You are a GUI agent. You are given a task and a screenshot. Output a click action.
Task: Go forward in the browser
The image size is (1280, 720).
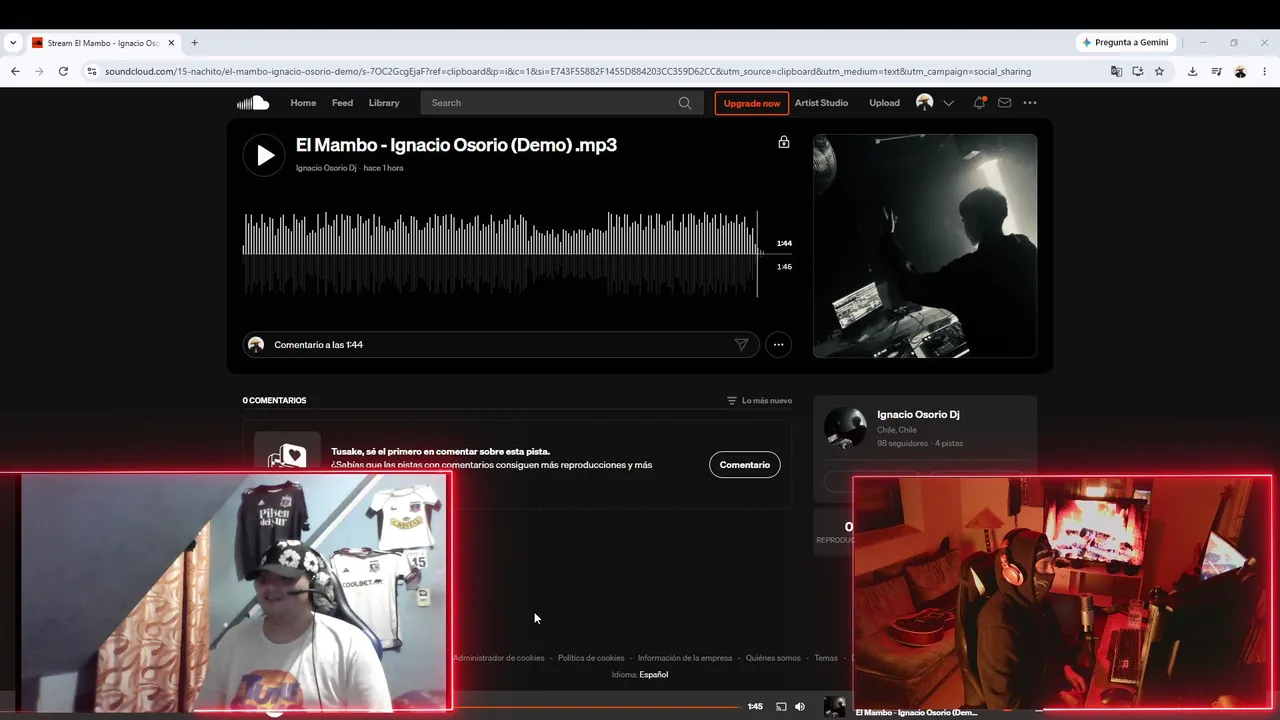point(39,72)
